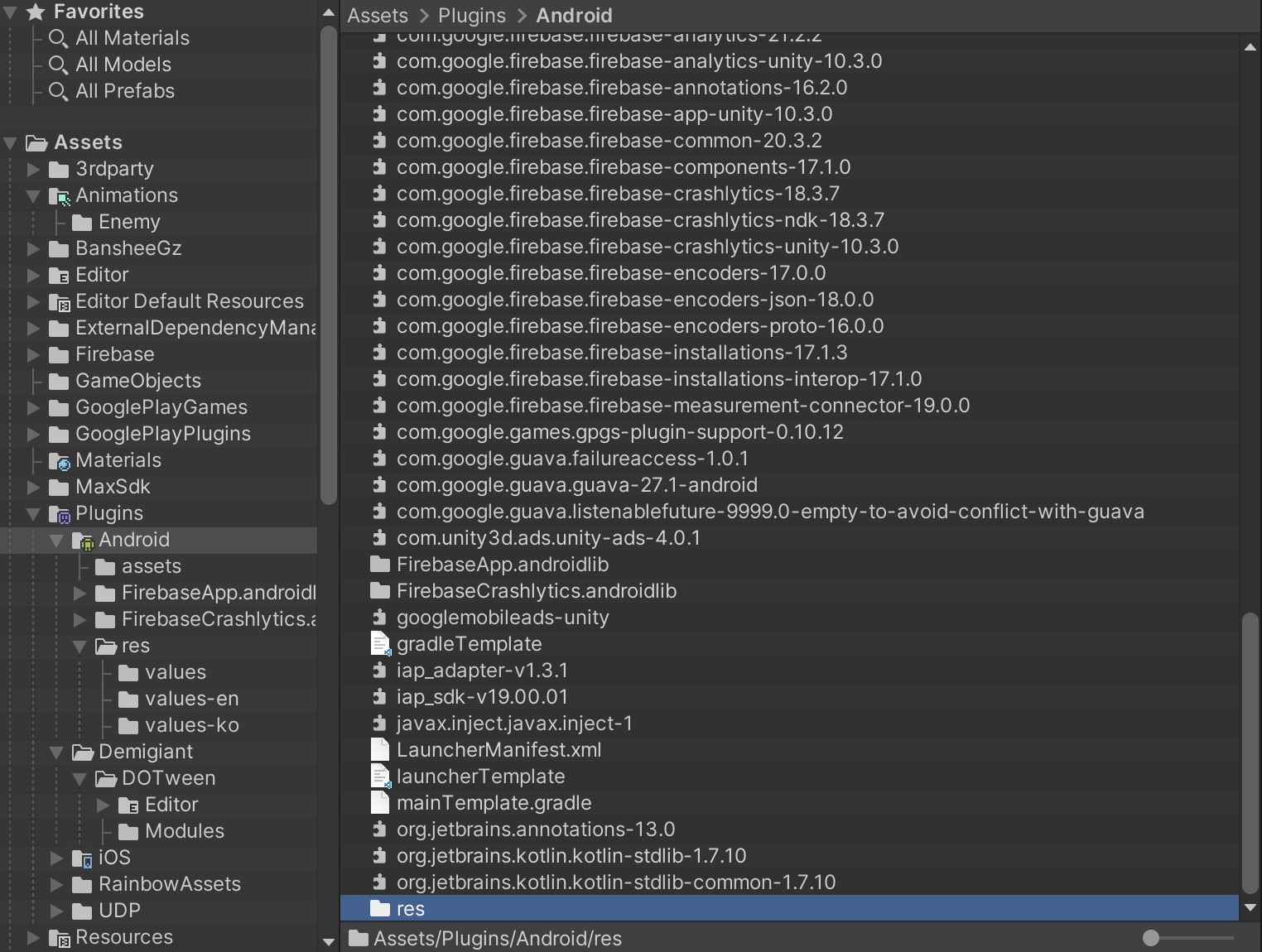1262x952 pixels.
Task: Go to Assets in breadcrumb path
Action: [x=378, y=16]
